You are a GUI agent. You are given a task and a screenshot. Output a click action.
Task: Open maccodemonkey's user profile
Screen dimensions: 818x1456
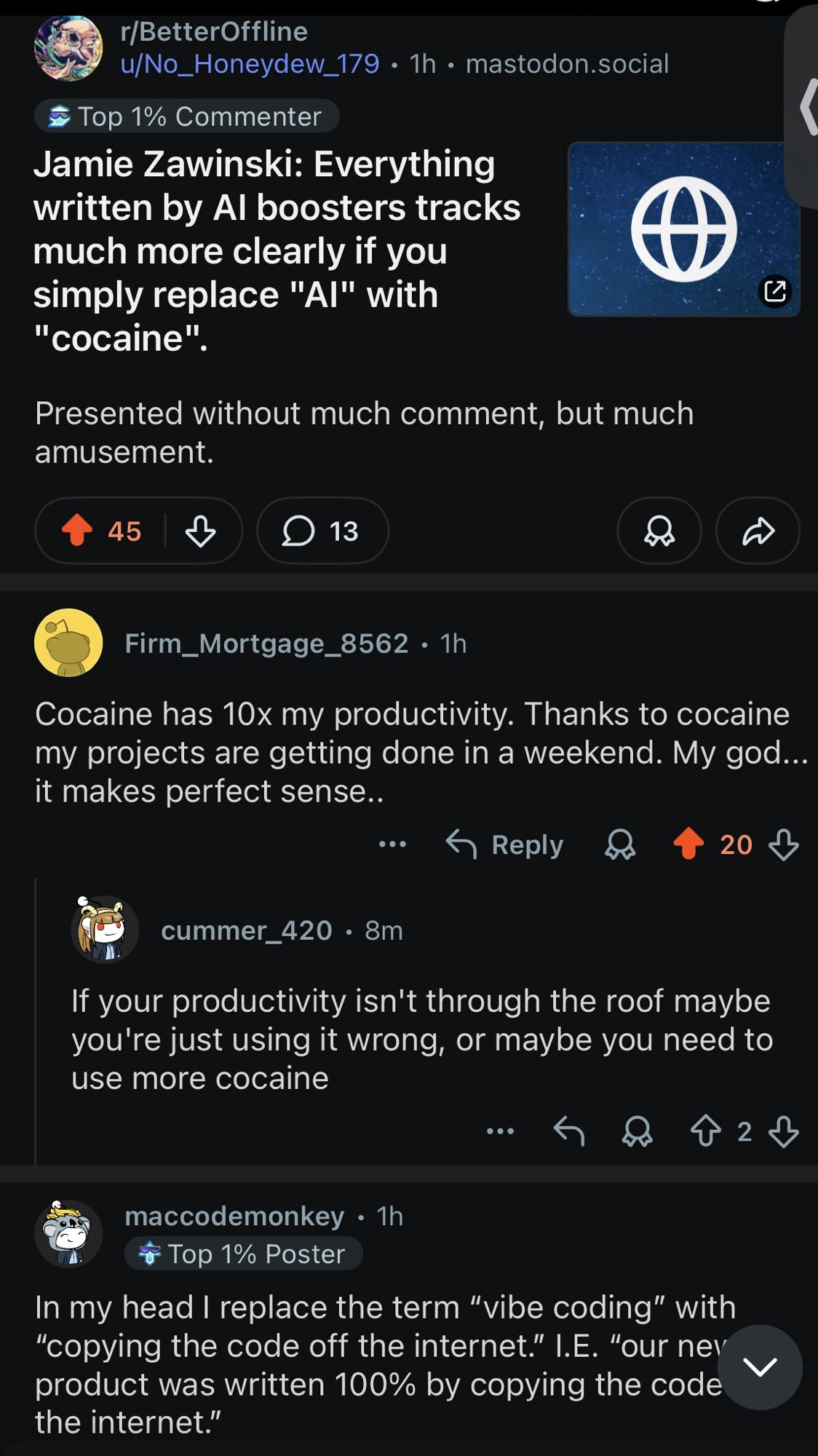pos(234,1216)
